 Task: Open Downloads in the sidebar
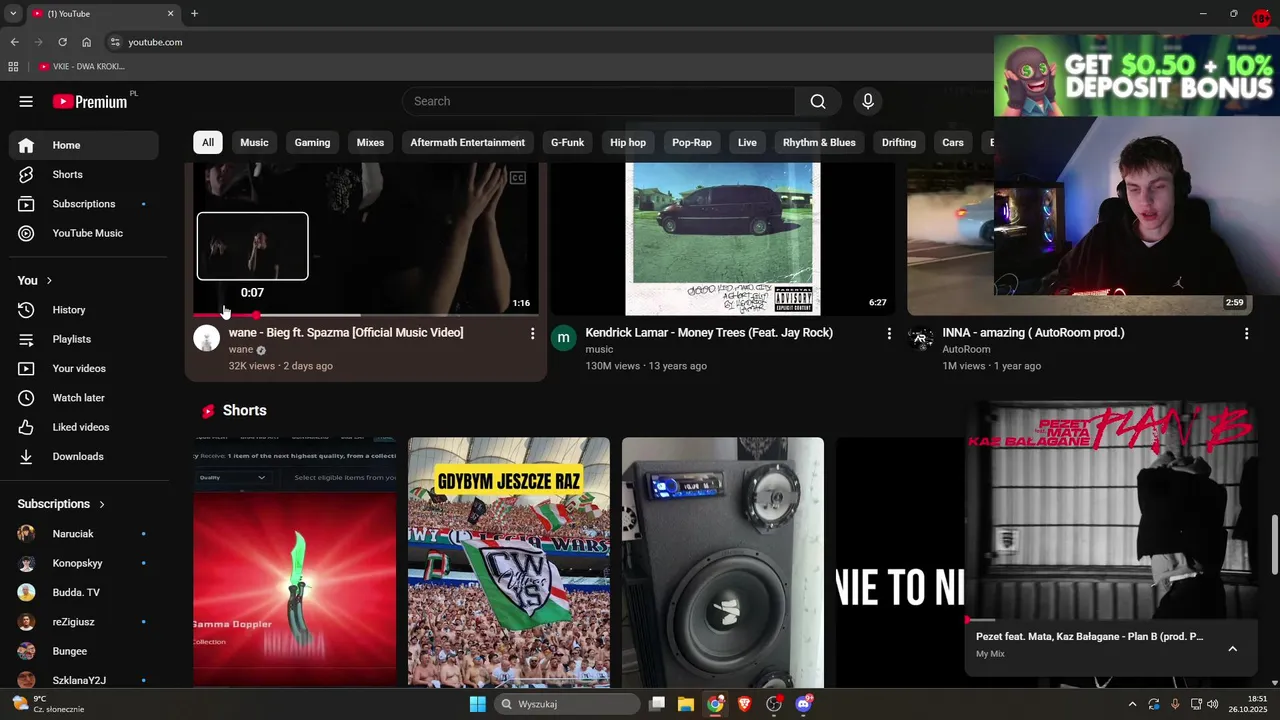(84, 456)
